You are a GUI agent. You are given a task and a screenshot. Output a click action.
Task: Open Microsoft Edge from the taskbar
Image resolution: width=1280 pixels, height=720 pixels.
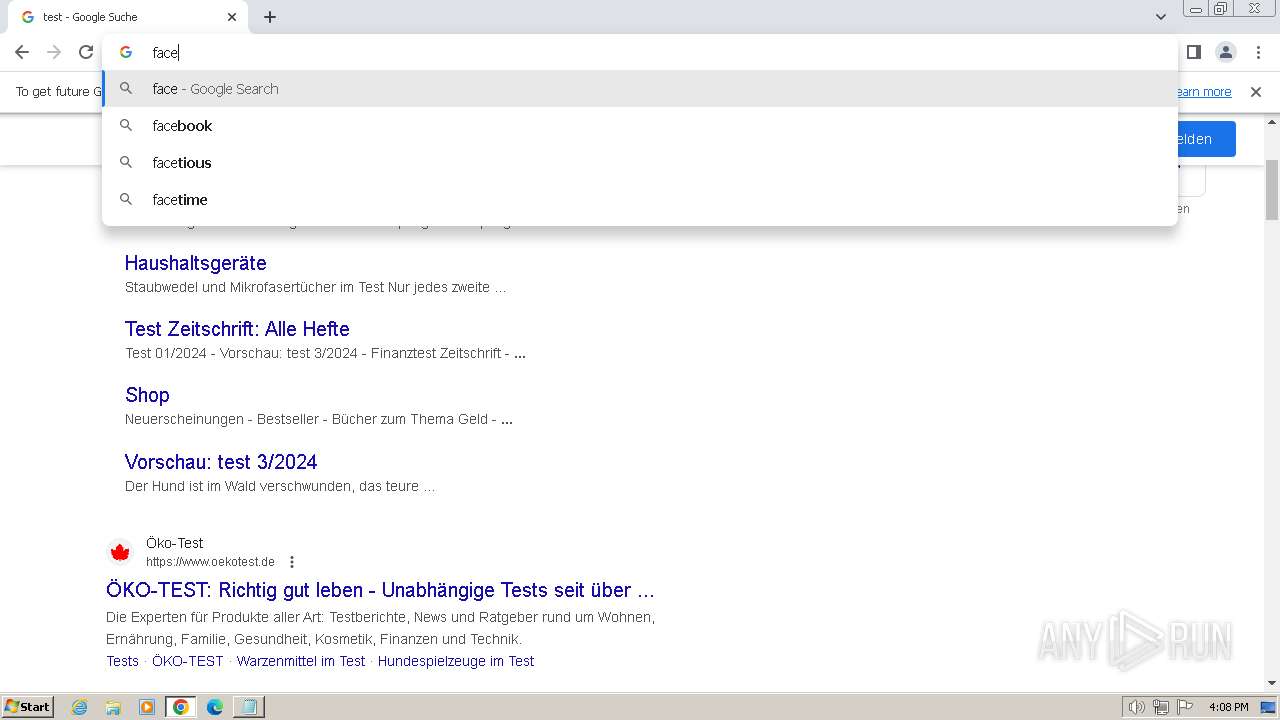click(x=214, y=707)
